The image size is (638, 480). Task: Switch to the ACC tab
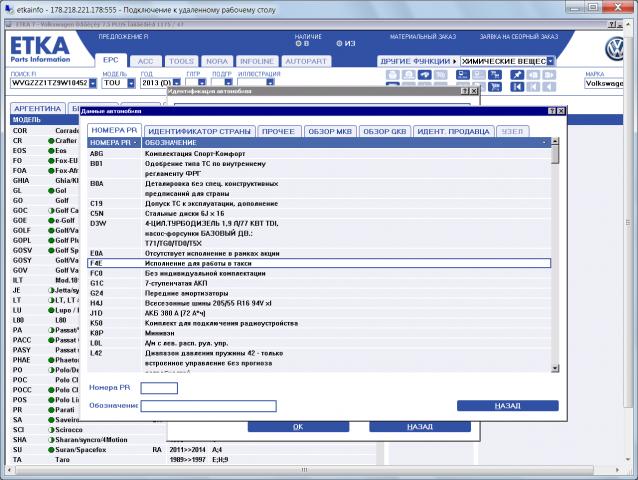pos(146,61)
